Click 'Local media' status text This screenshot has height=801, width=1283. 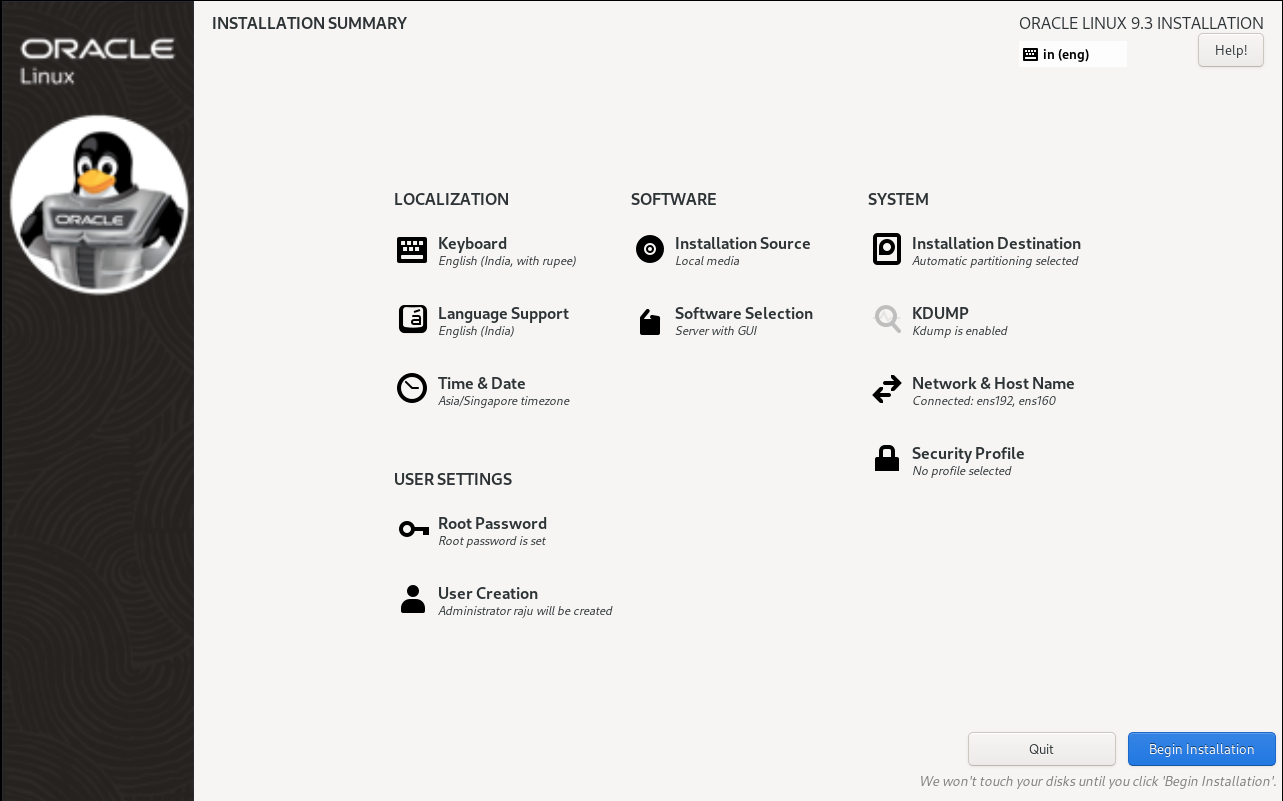707,261
